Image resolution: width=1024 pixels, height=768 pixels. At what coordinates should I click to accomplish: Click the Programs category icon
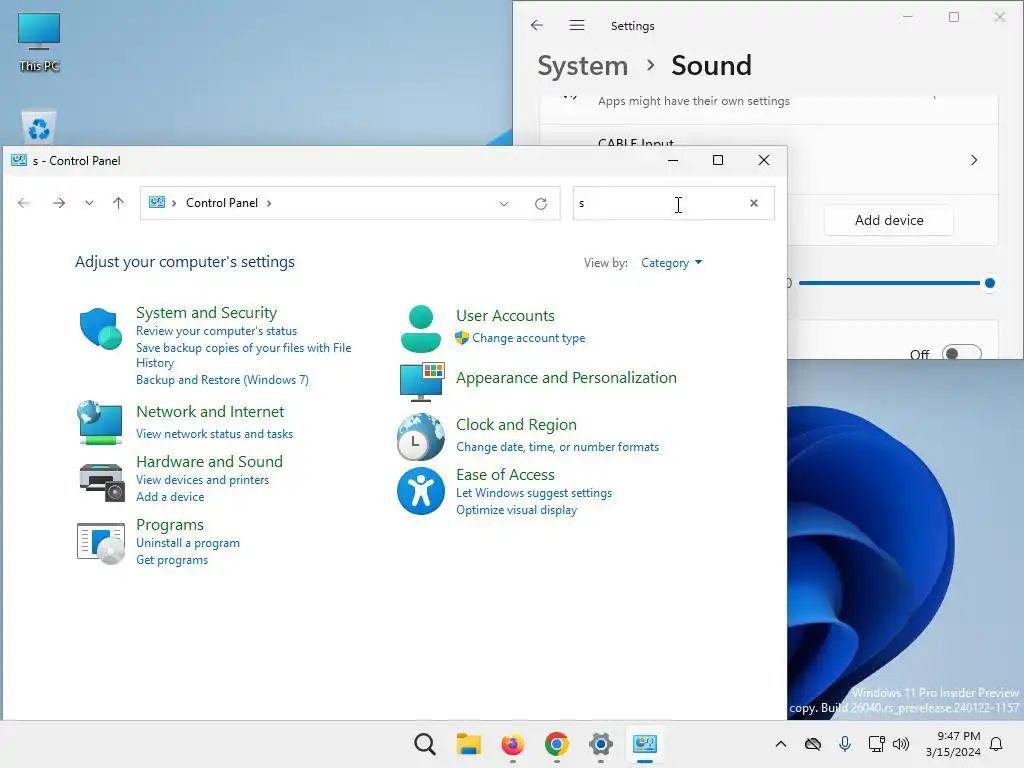tap(101, 543)
